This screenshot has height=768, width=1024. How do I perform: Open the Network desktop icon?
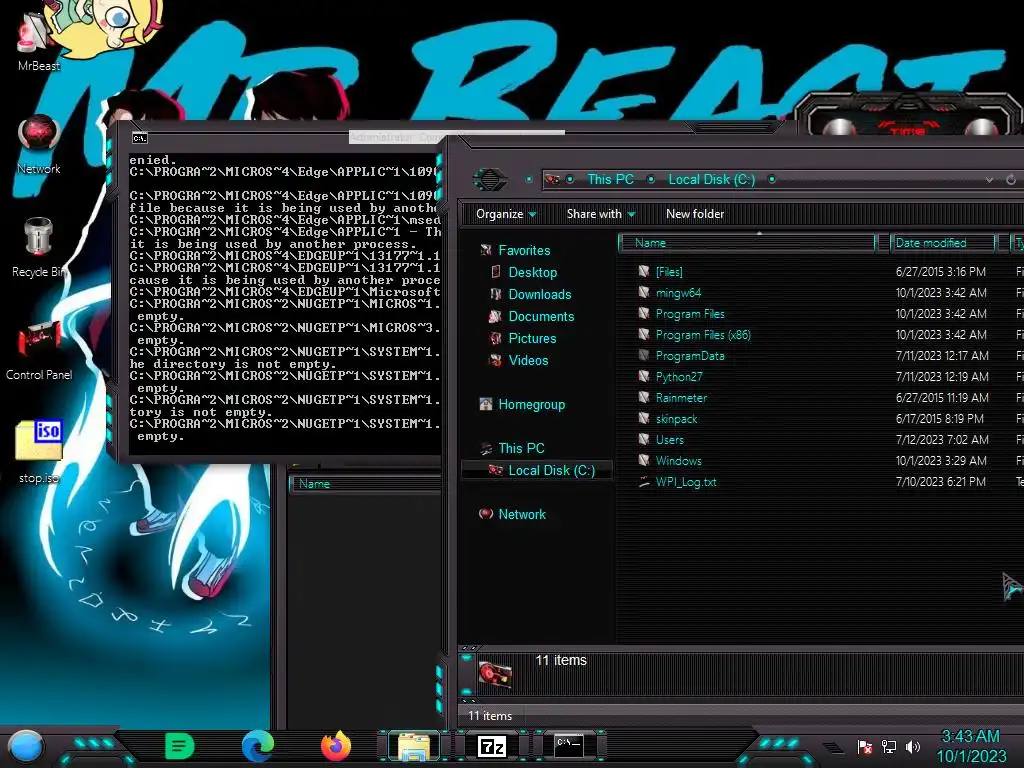point(39,145)
